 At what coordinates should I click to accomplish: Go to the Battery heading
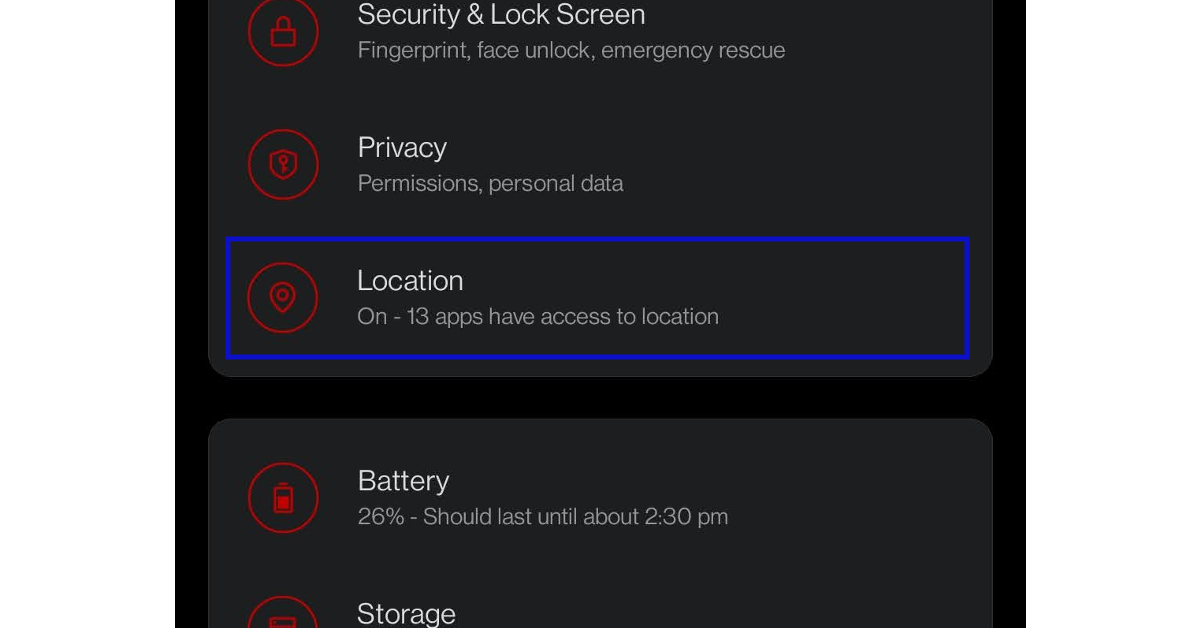[x=403, y=481]
